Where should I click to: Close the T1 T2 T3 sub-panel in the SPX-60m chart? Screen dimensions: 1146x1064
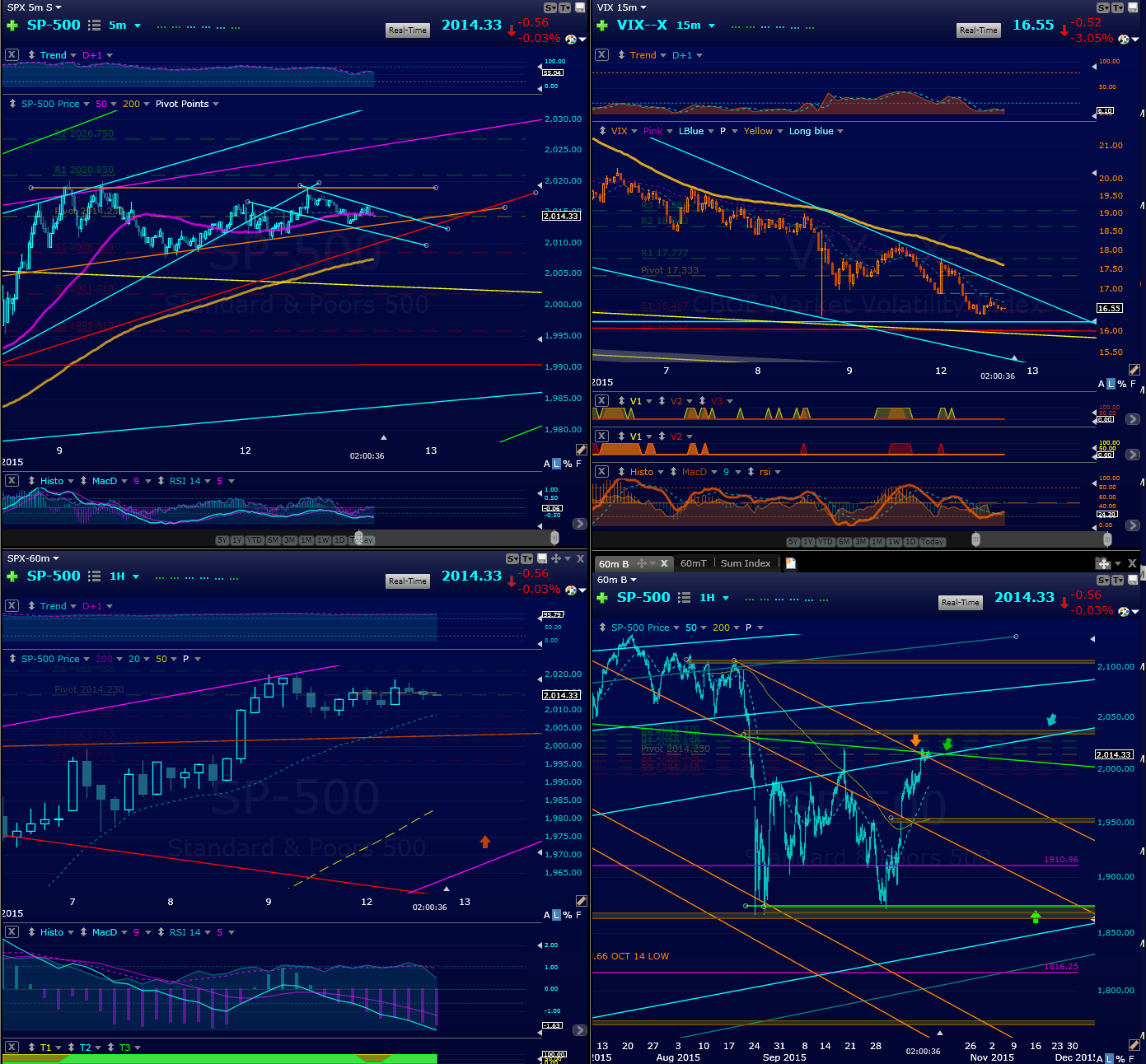tap(12, 1048)
